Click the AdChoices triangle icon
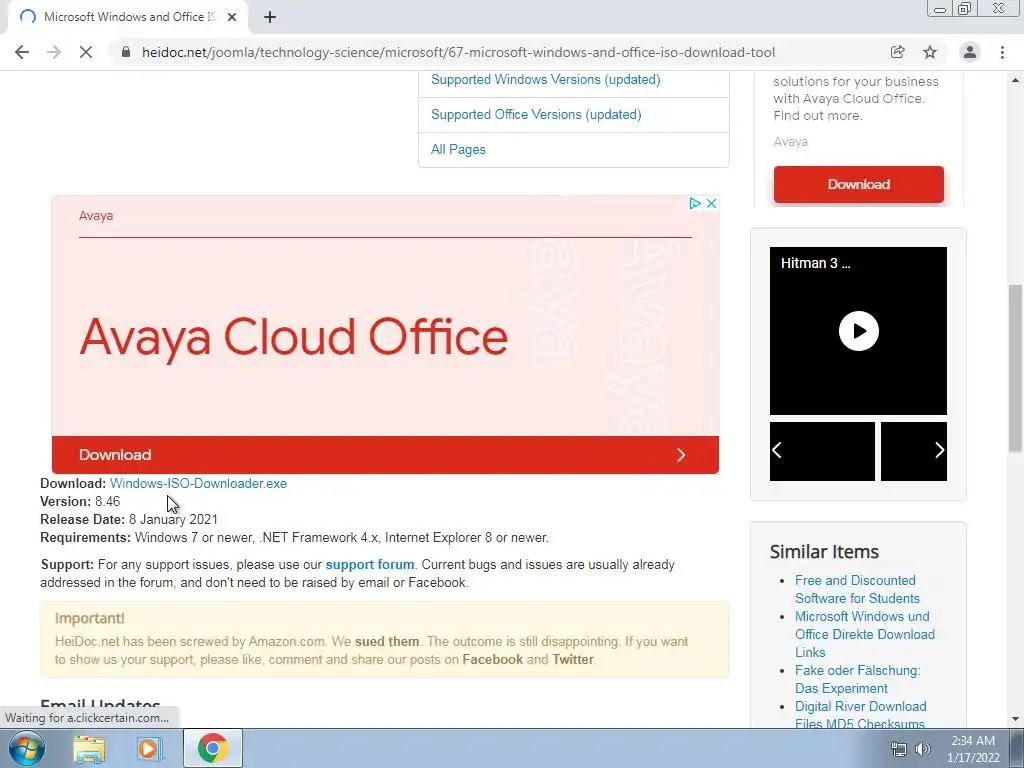This screenshot has width=1024, height=768. coord(695,203)
